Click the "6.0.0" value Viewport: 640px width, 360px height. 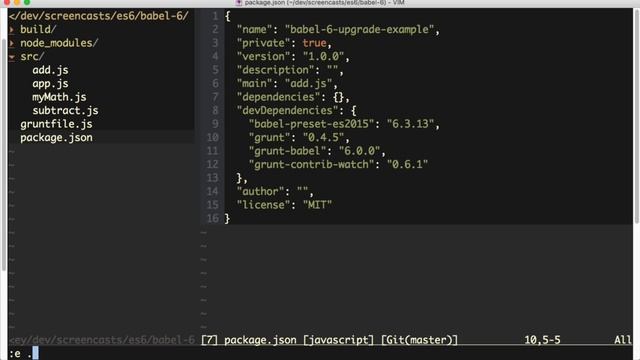point(360,151)
